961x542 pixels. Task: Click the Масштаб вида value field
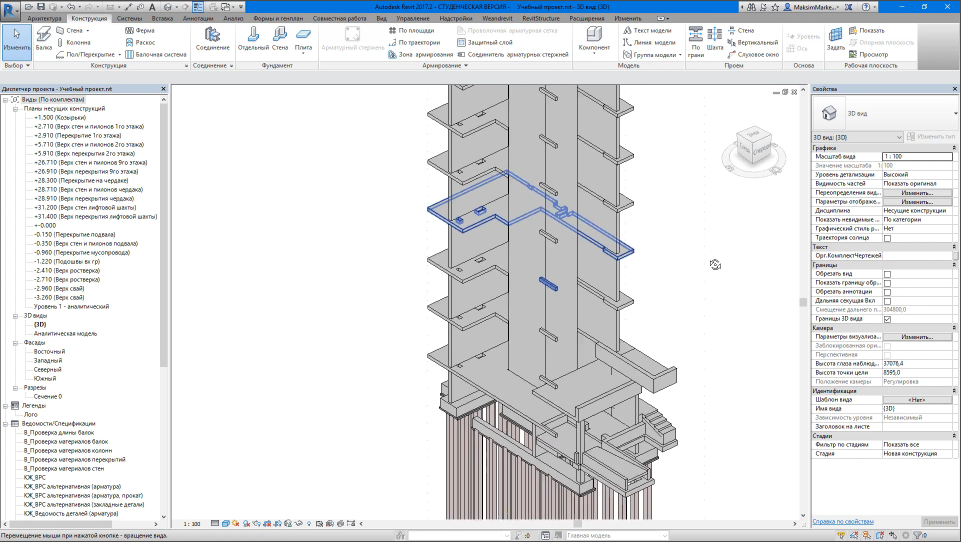pos(916,157)
